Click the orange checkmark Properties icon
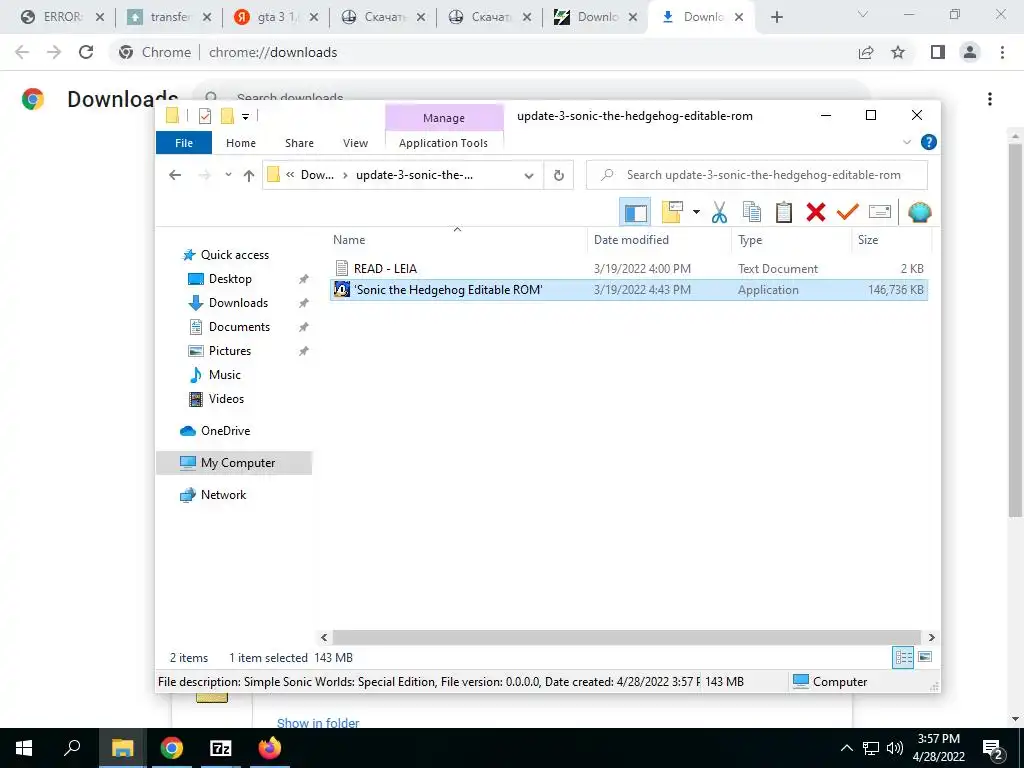This screenshot has width=1024, height=768. (848, 212)
